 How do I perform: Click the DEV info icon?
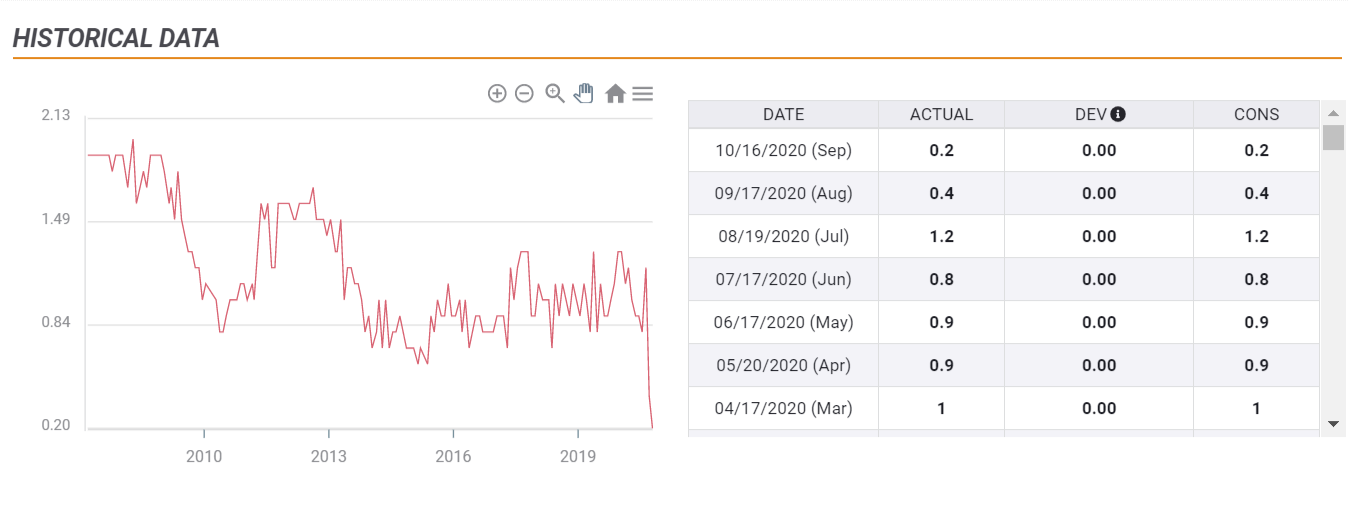[1118, 114]
